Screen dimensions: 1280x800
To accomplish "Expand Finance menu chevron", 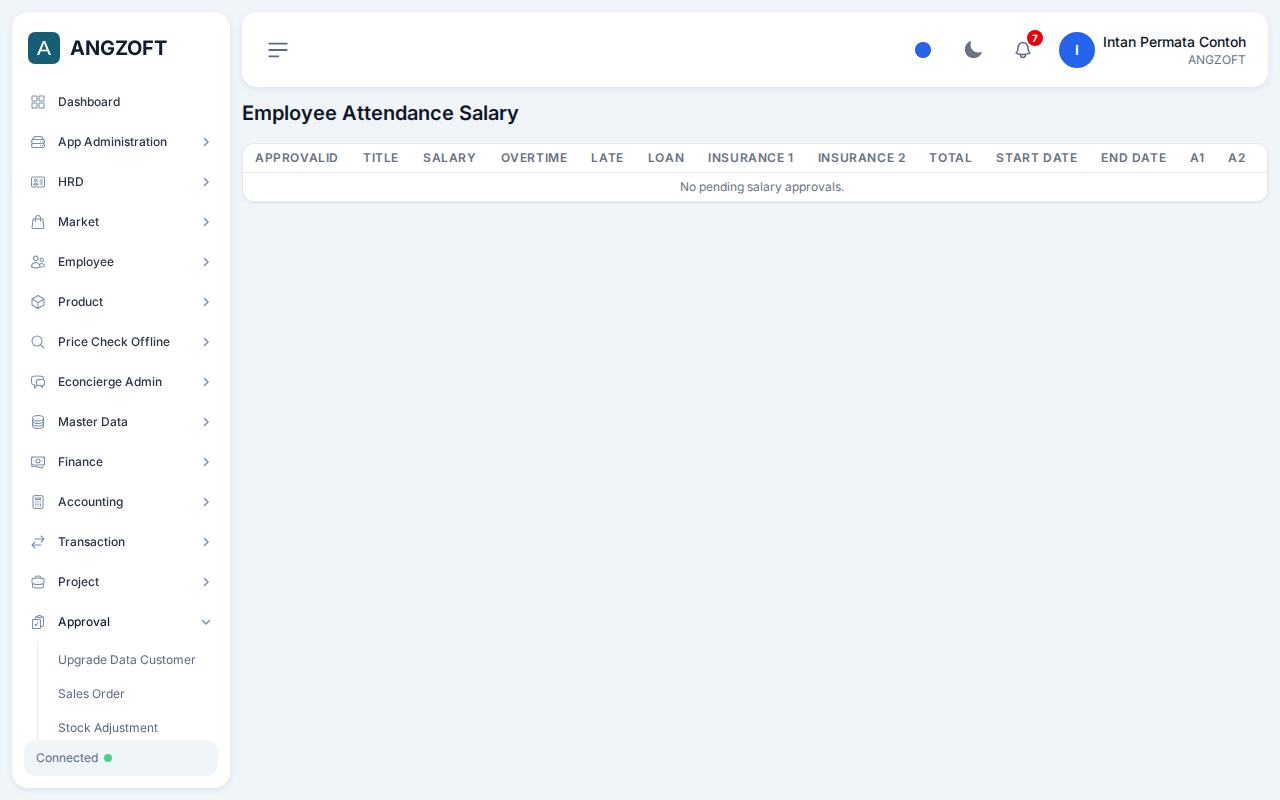I will click(206, 462).
